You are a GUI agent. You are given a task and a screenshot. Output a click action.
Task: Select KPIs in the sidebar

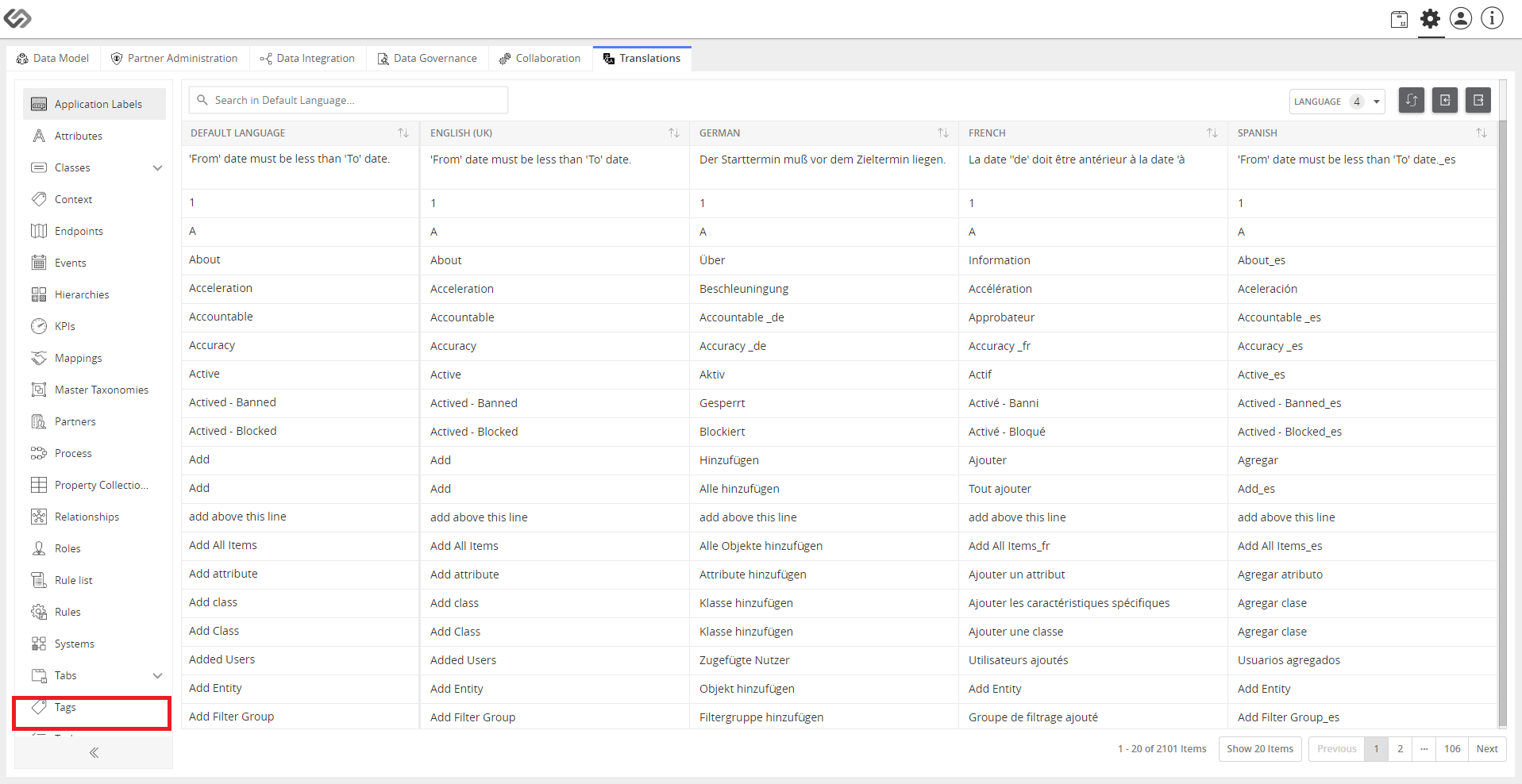tap(94, 326)
